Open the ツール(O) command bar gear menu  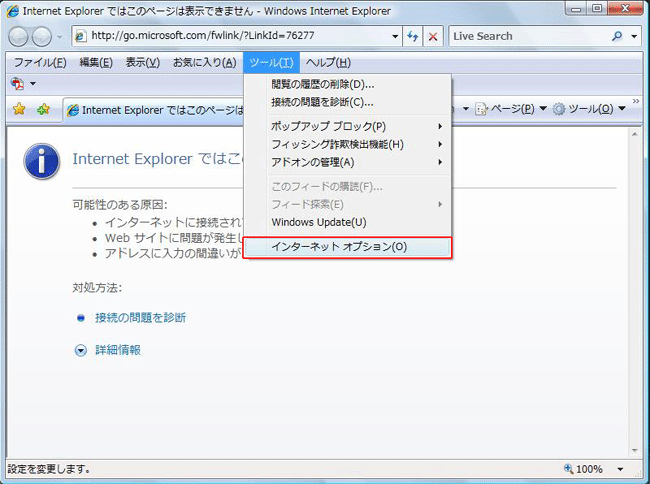[x=589, y=109]
